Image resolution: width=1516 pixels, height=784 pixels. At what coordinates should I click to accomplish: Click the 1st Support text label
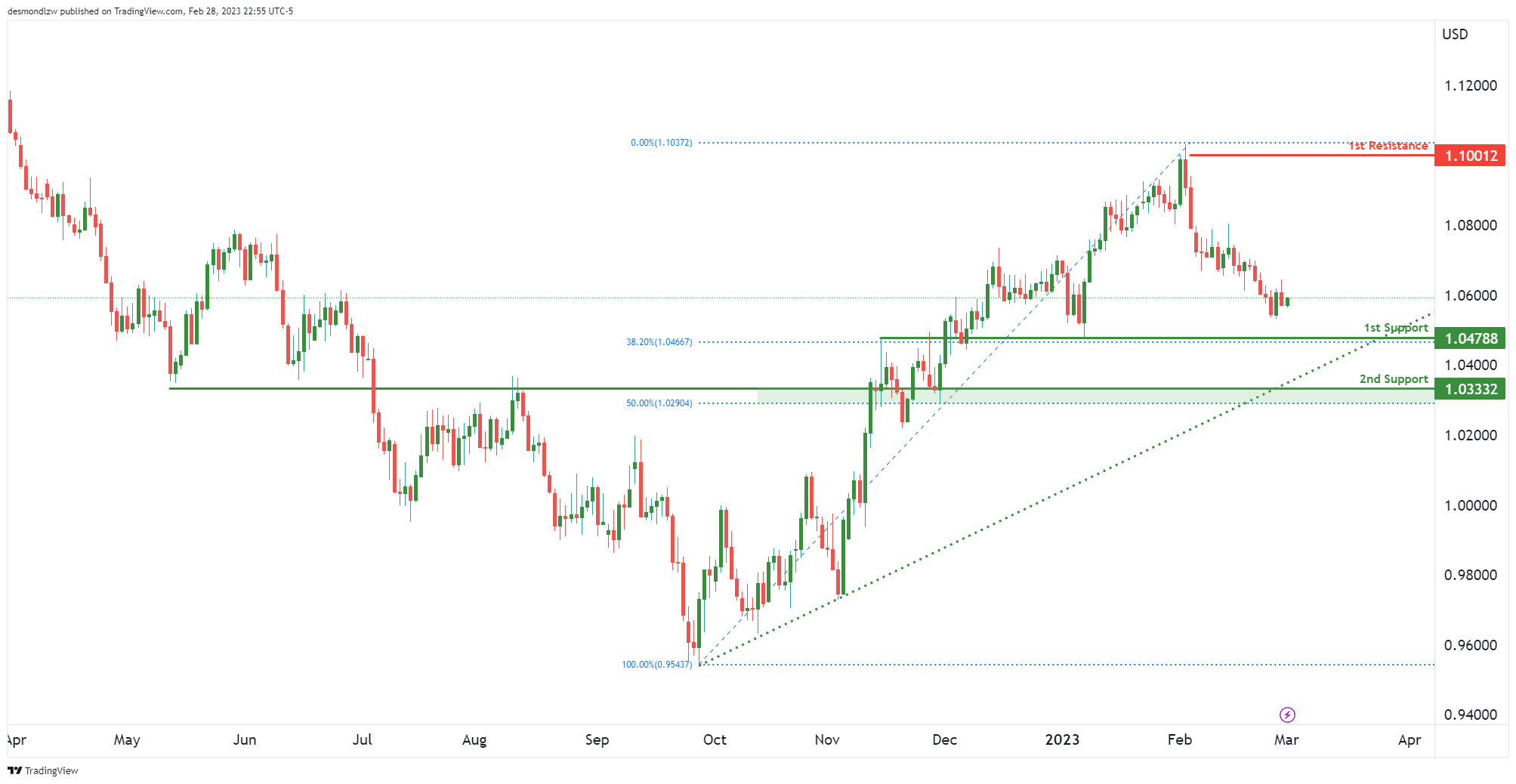tap(1395, 328)
